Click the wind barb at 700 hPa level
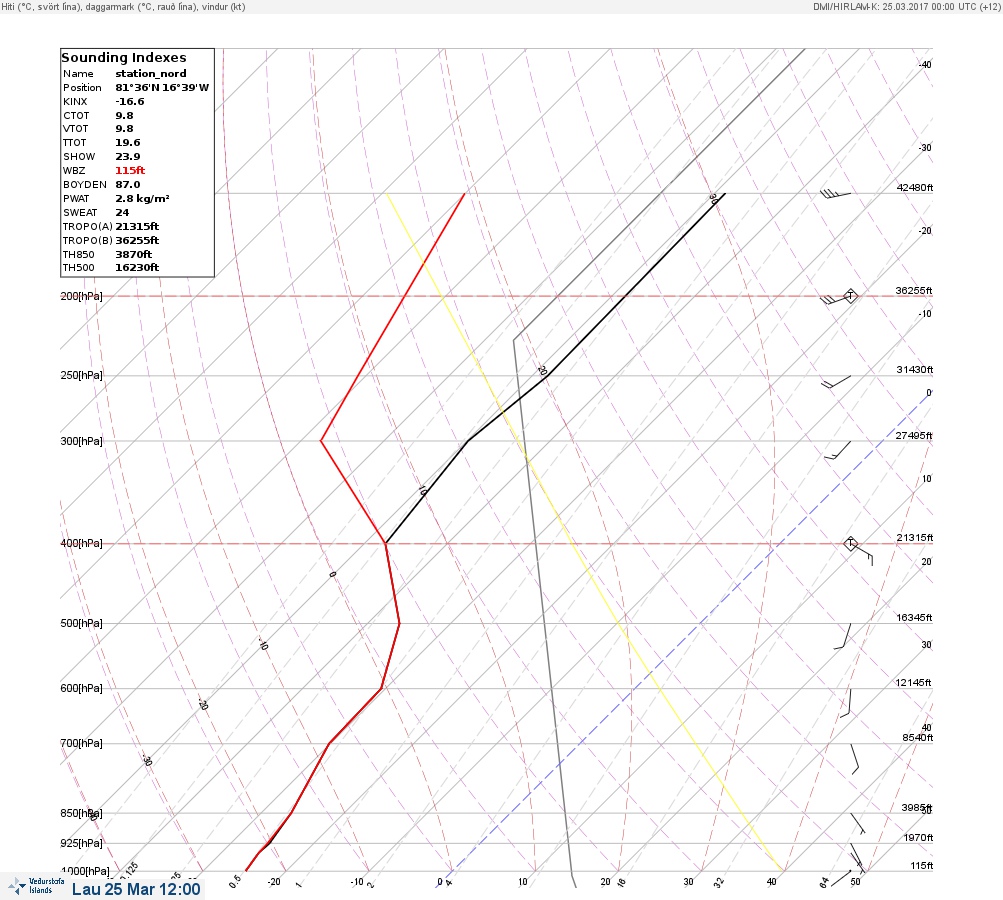 coord(855,759)
